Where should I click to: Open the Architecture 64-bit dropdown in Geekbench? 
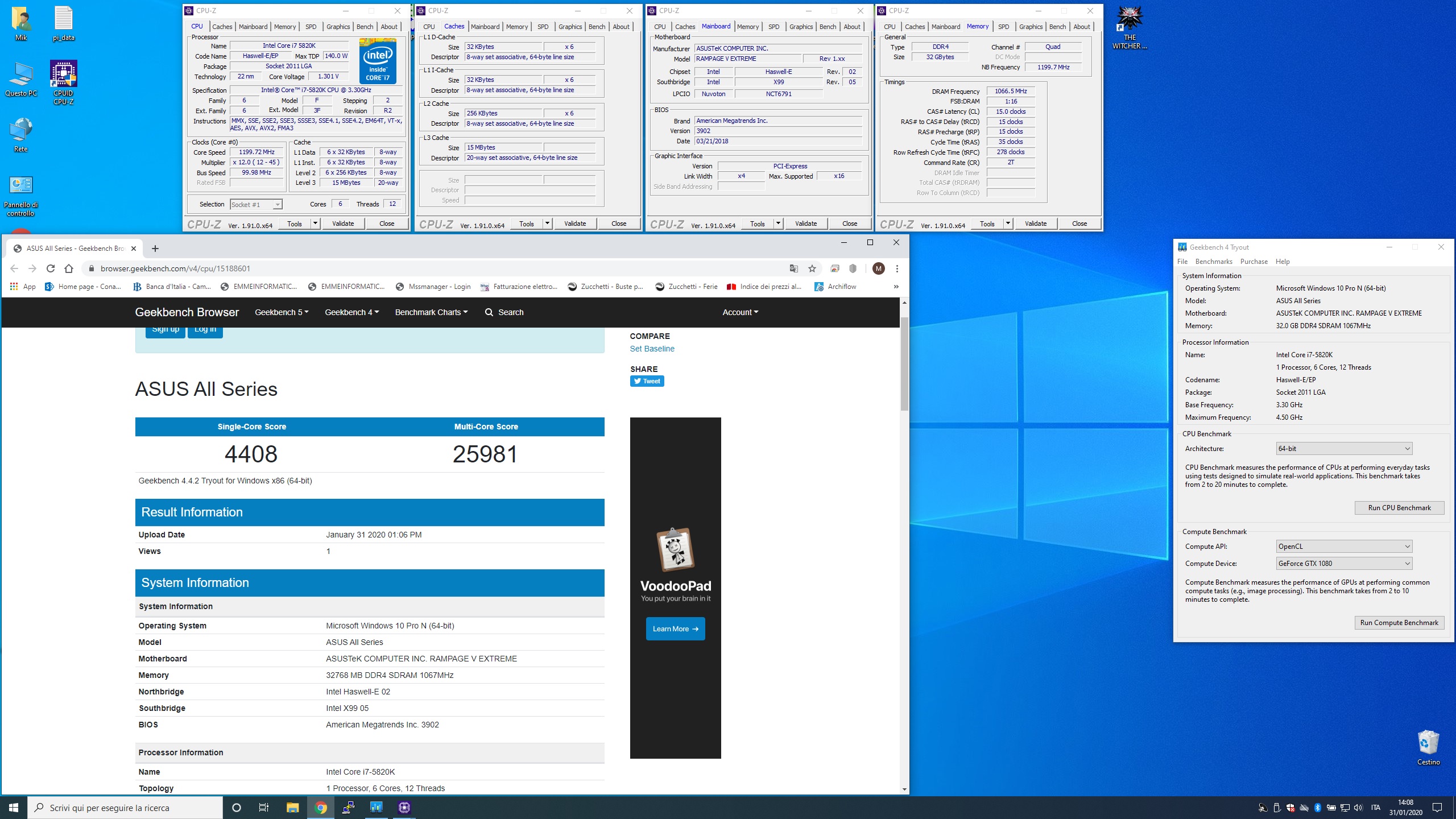[x=1344, y=449]
